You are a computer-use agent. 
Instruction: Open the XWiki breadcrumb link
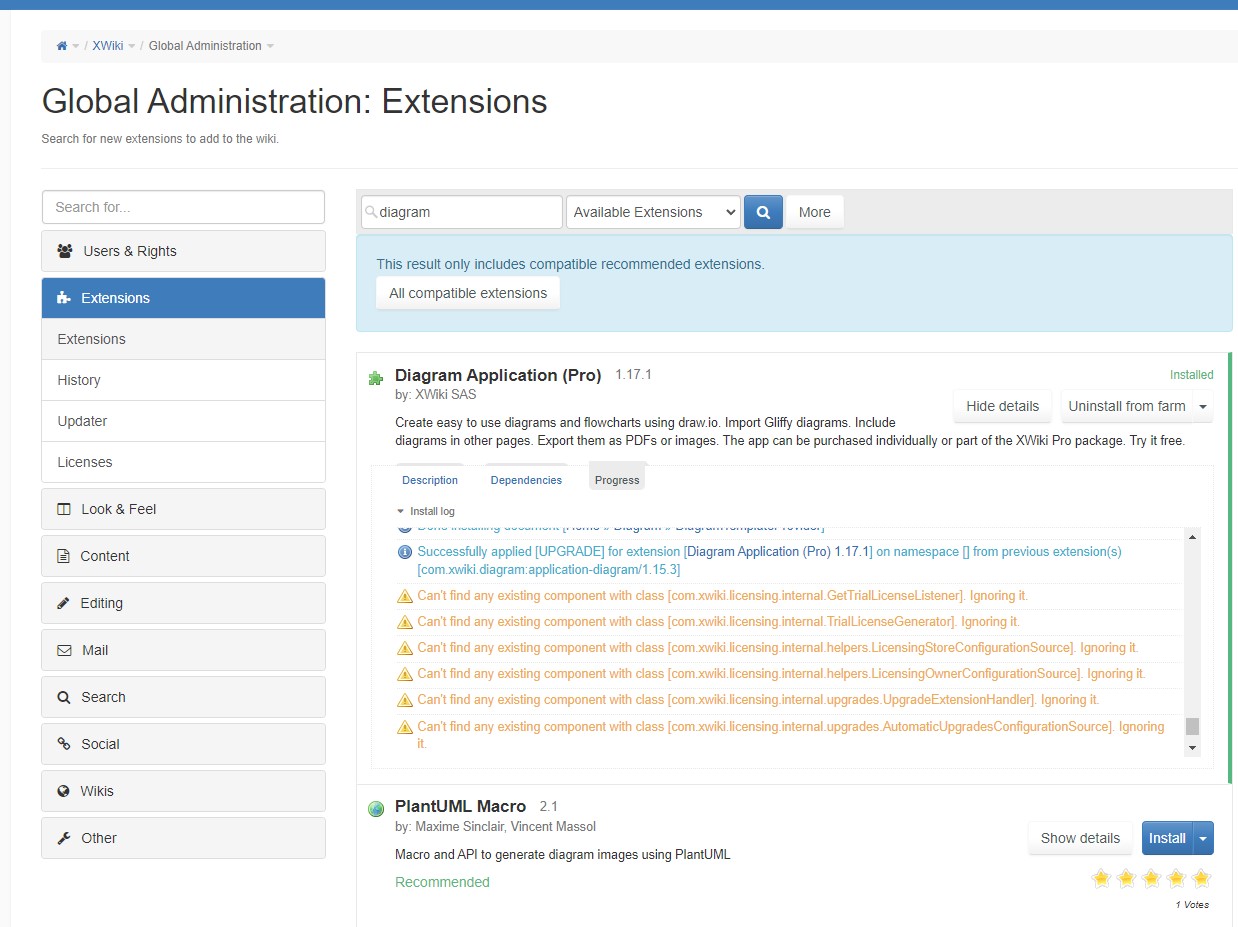tap(108, 46)
